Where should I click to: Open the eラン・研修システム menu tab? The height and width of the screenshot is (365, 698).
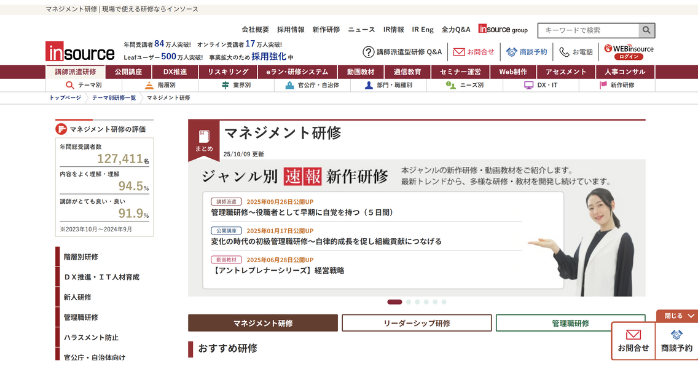pos(297,72)
